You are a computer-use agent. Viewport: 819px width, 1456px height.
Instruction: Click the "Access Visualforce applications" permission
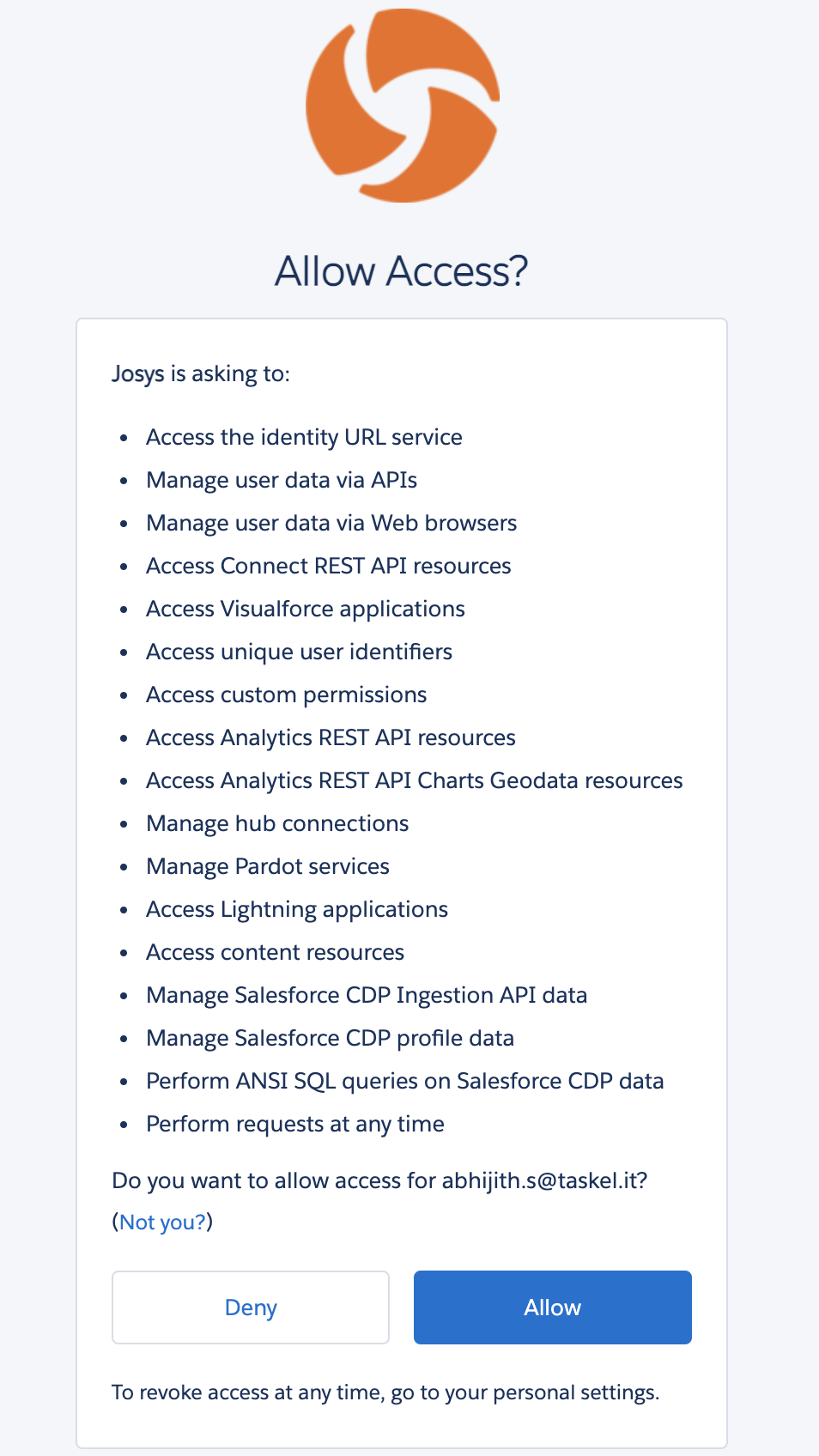click(305, 609)
